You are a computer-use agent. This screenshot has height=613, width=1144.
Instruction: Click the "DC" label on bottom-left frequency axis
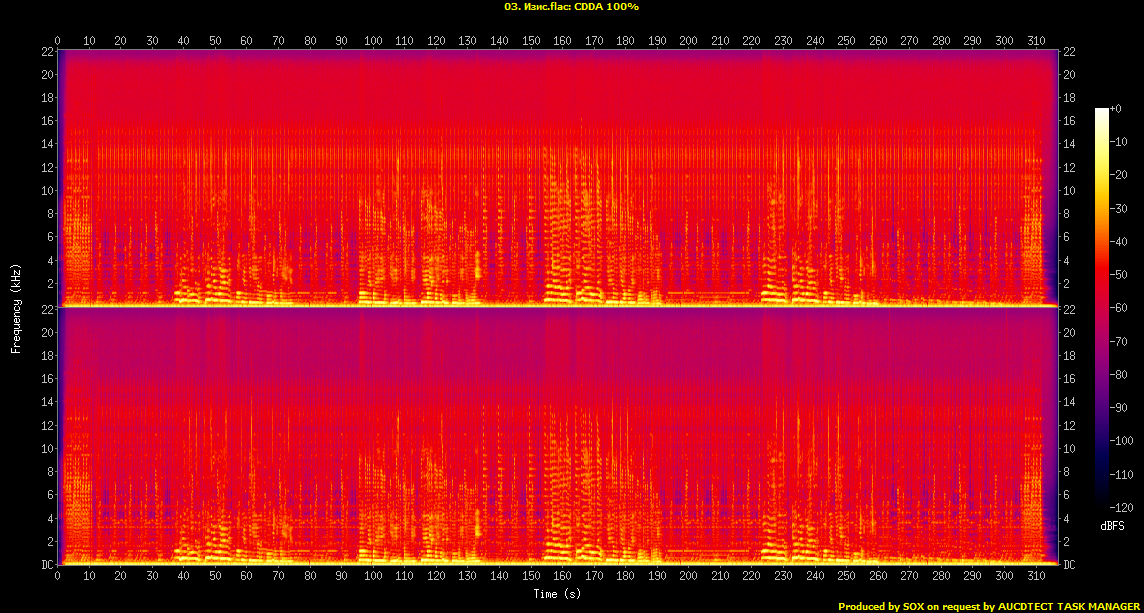point(46,565)
